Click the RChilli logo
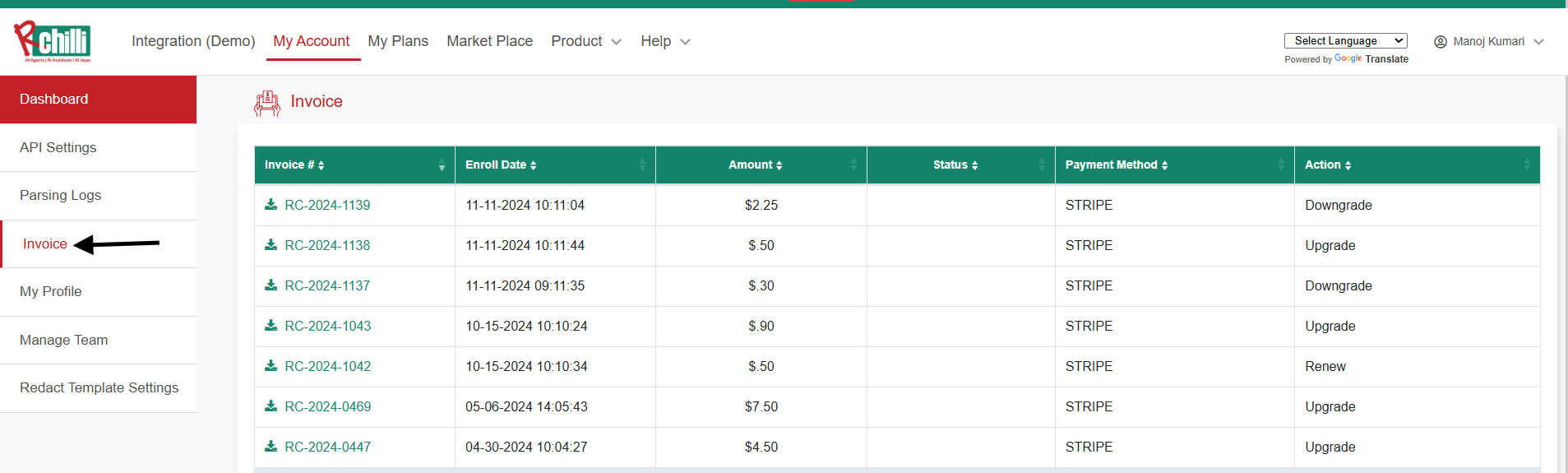Screen dimensions: 1568x473 (x=53, y=42)
